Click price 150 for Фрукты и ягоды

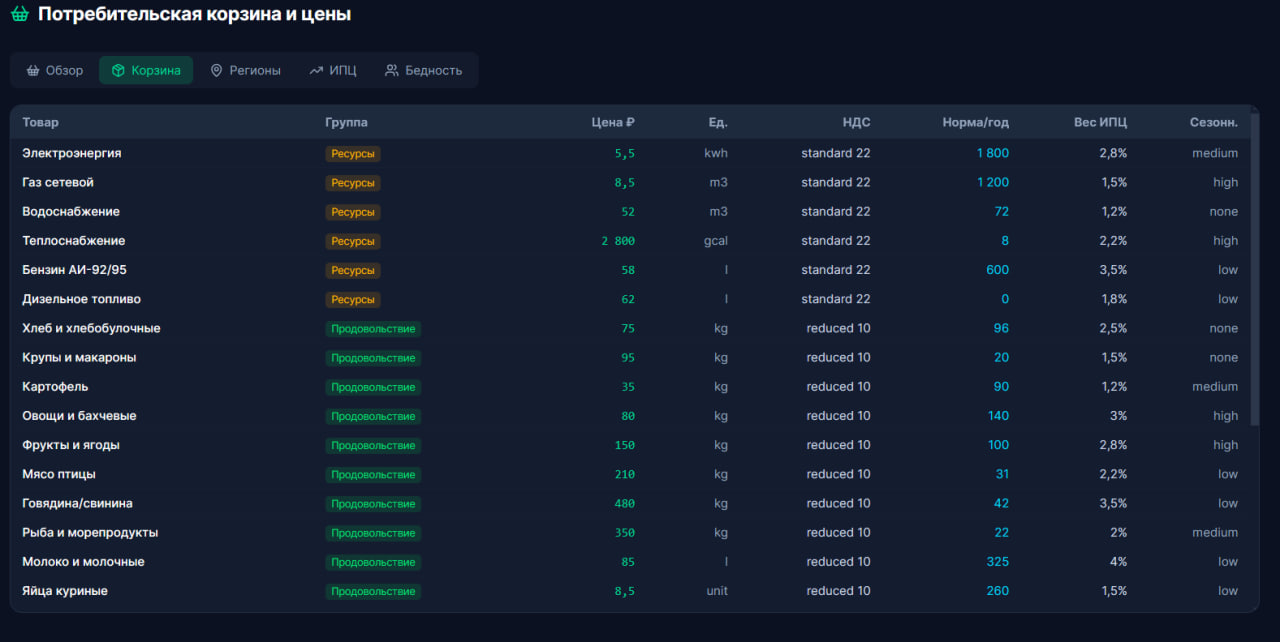(625, 445)
